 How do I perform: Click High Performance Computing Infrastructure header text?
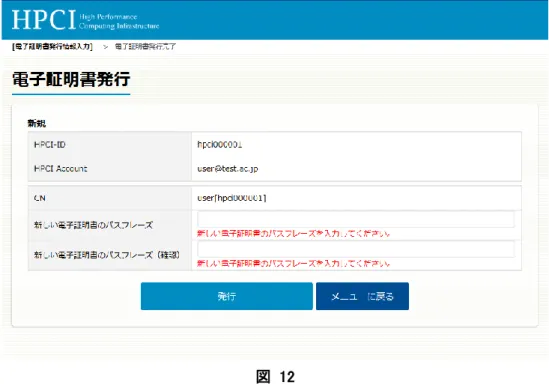tap(119, 21)
